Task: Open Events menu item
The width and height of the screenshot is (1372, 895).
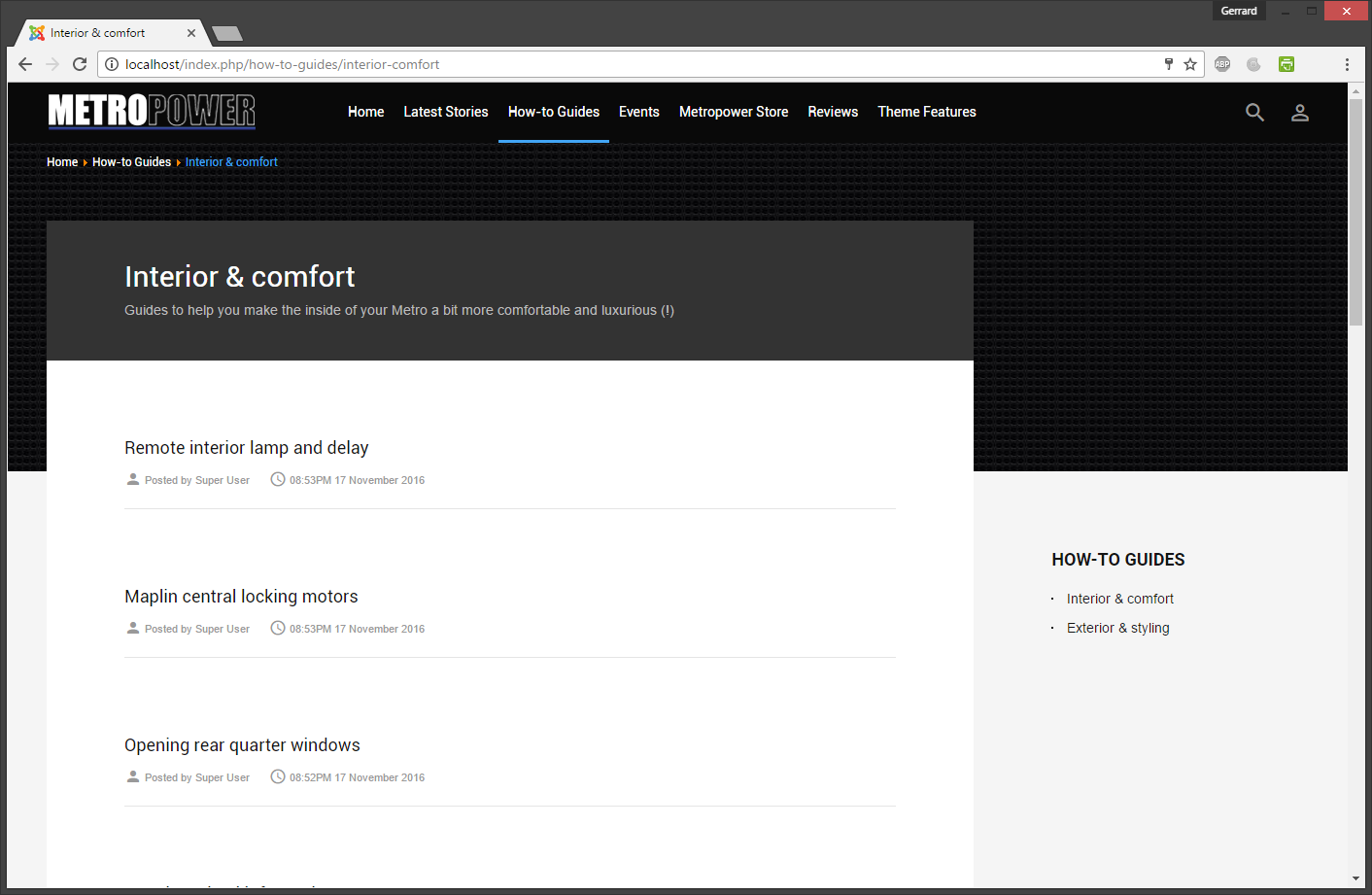Action: click(639, 112)
